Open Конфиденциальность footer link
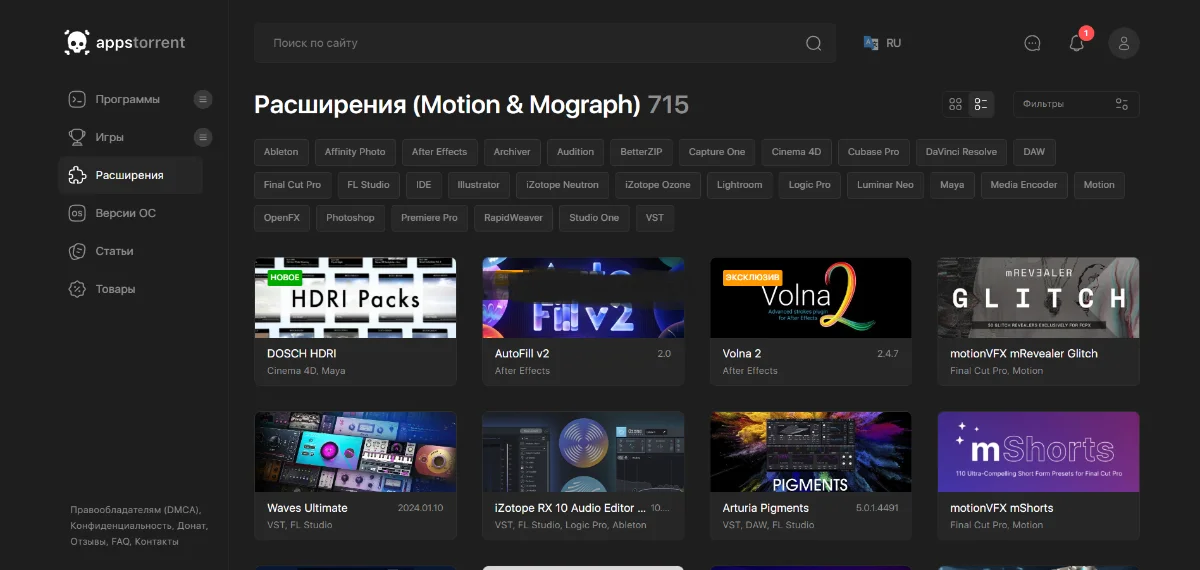The width and height of the screenshot is (1200, 570). point(121,525)
